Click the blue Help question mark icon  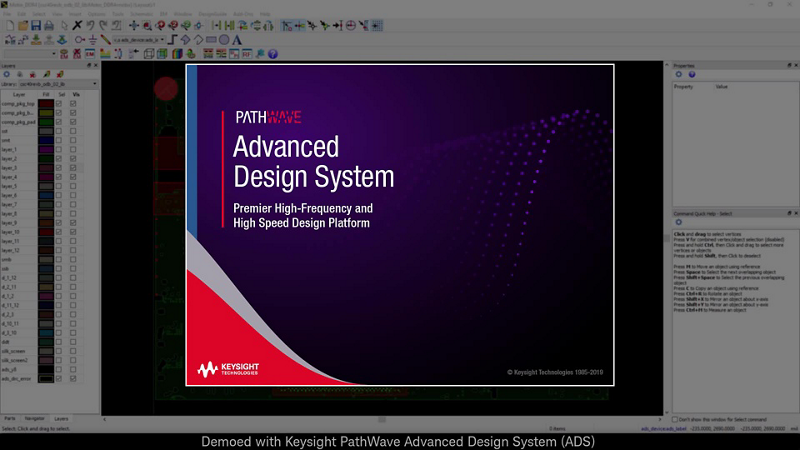pyautogui.click(x=273, y=54)
